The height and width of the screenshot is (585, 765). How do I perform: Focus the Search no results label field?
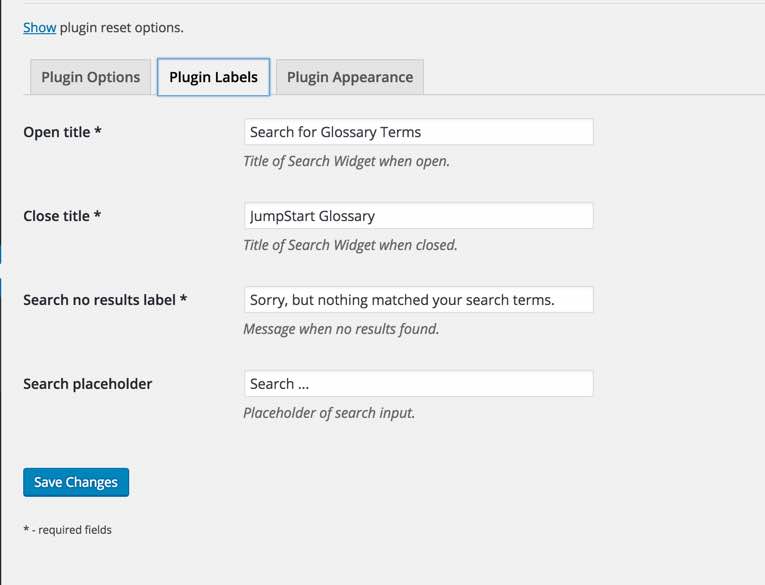(x=418, y=300)
